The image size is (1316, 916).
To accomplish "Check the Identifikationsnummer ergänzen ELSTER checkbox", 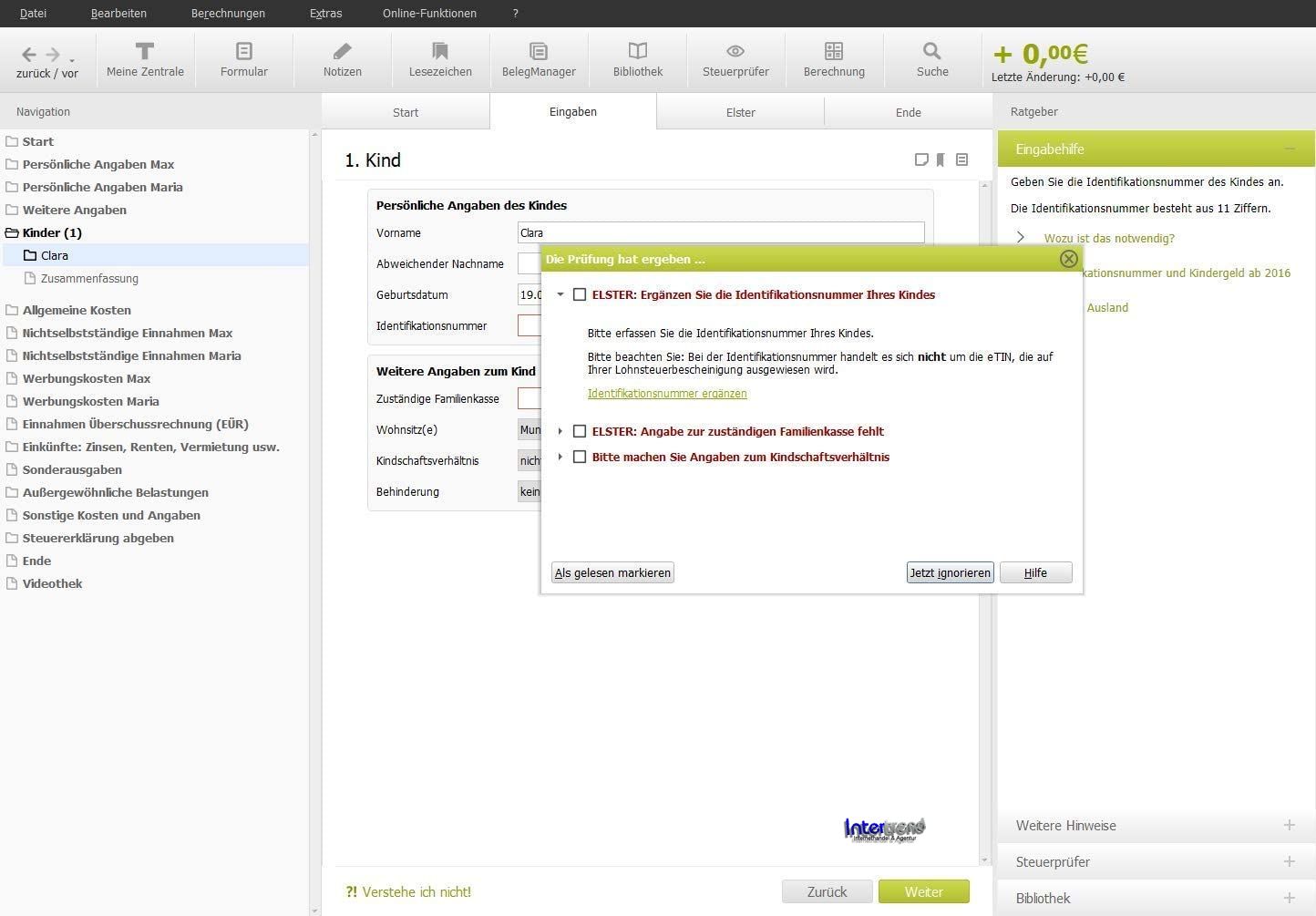I will point(580,294).
